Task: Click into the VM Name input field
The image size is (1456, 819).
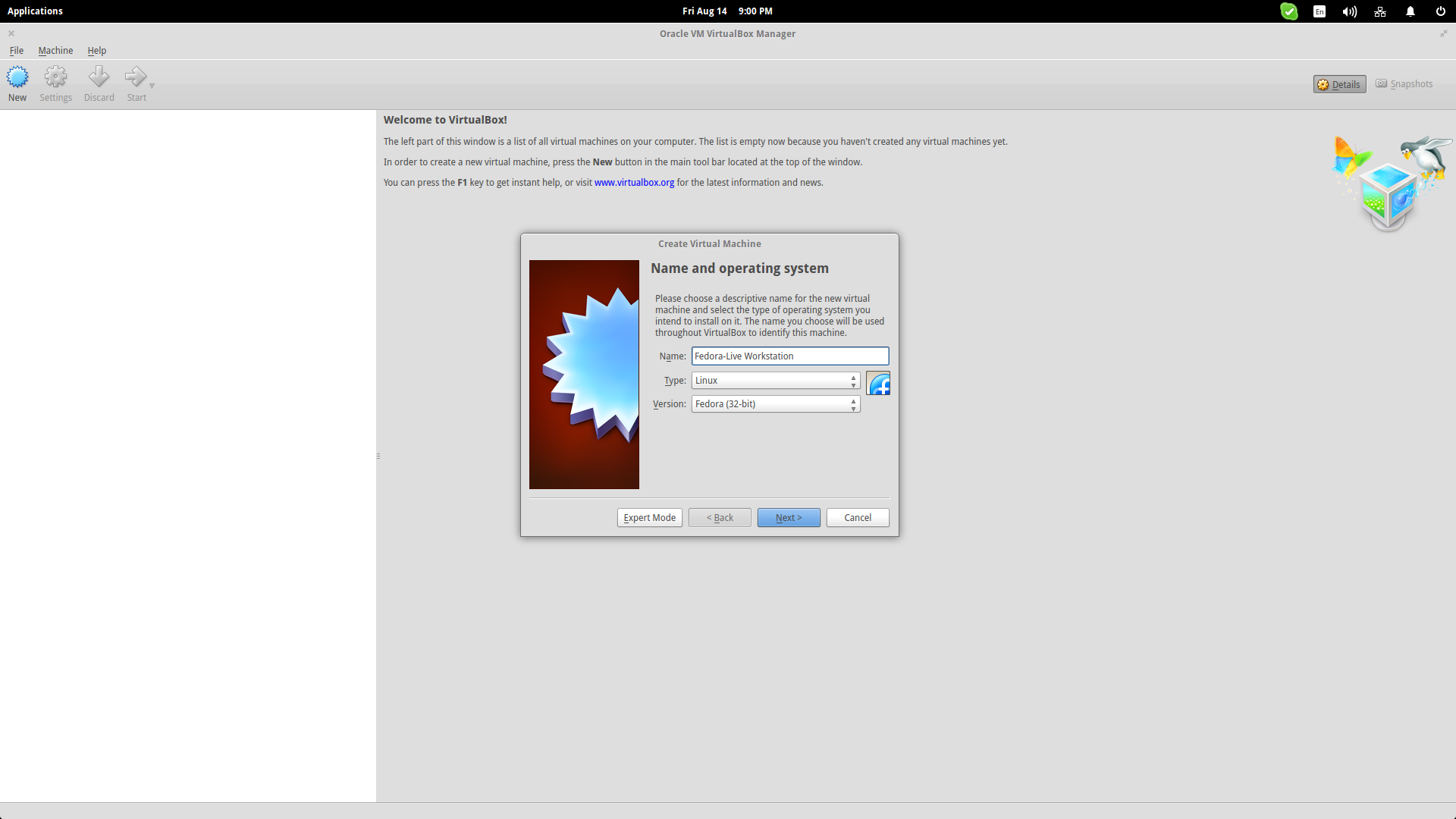Action: [x=789, y=356]
